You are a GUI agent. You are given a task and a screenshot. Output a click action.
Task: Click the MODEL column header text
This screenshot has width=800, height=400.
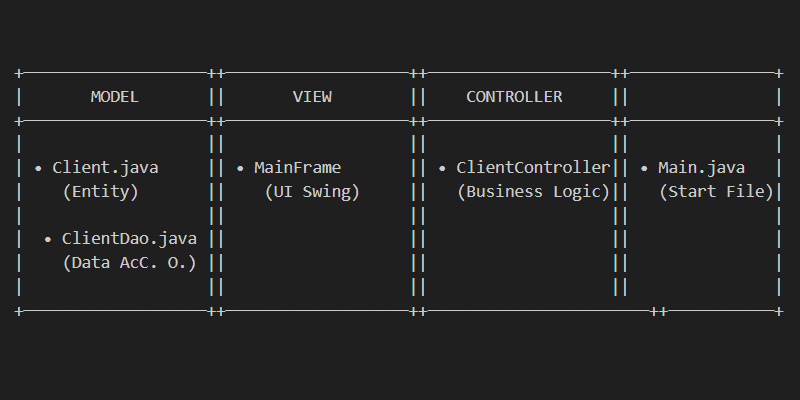[x=115, y=97]
